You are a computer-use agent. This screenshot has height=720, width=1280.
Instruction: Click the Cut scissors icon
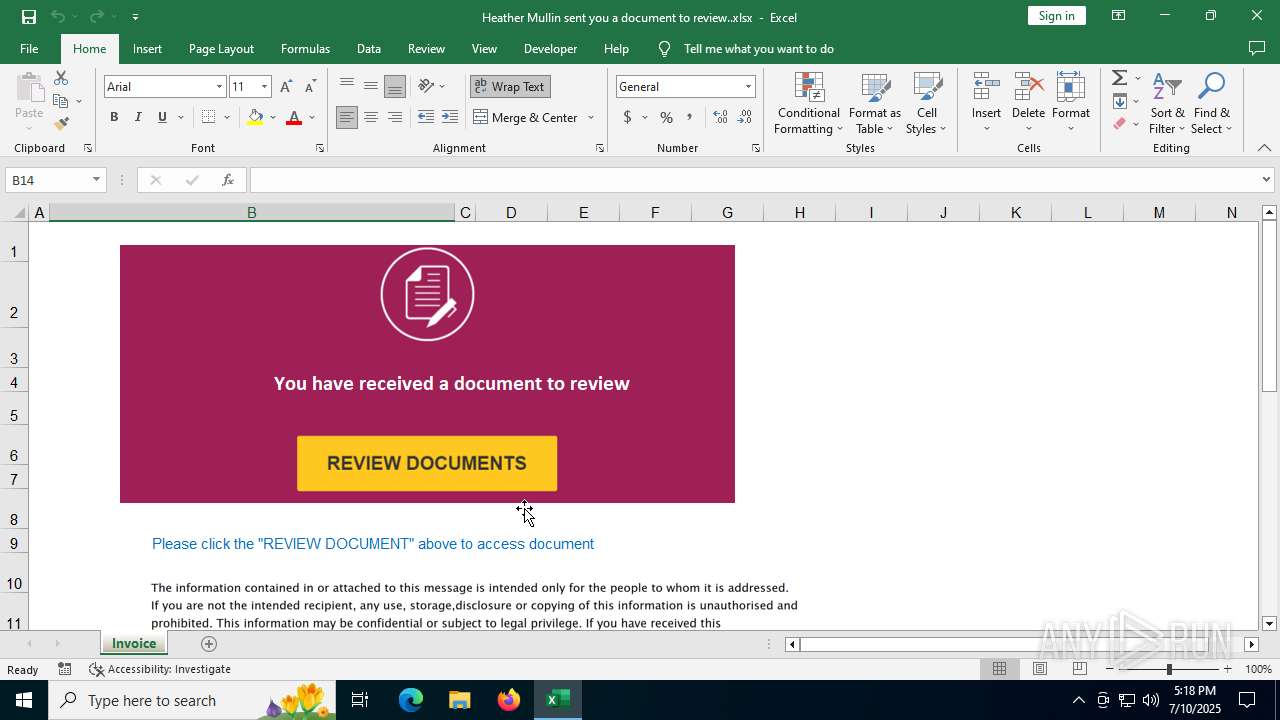click(61, 78)
